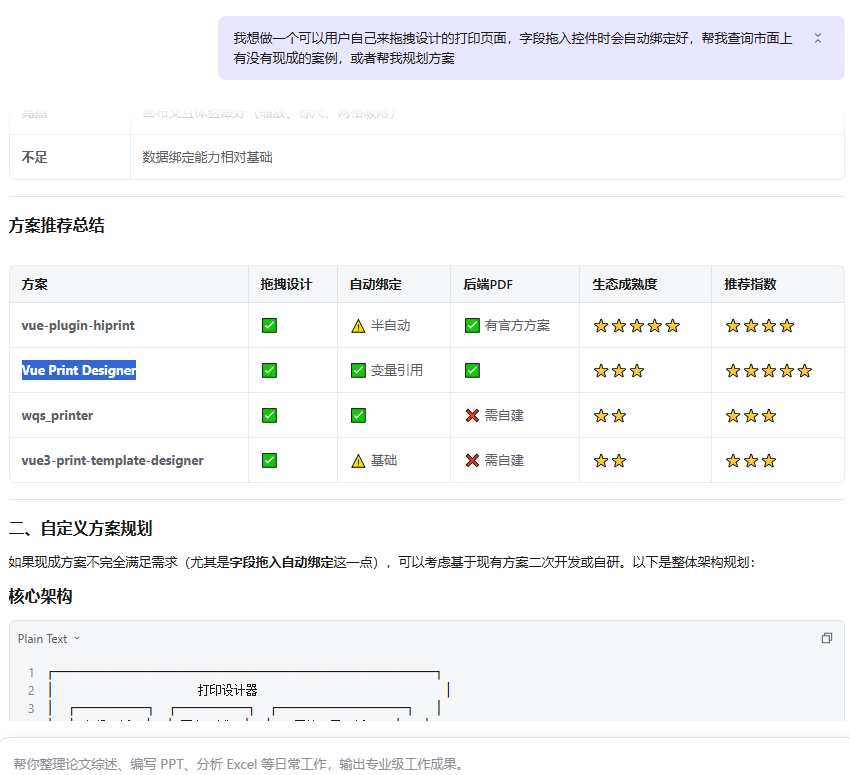Click the 后端PDF column header
Screen dimensions: 850x775
488,285
